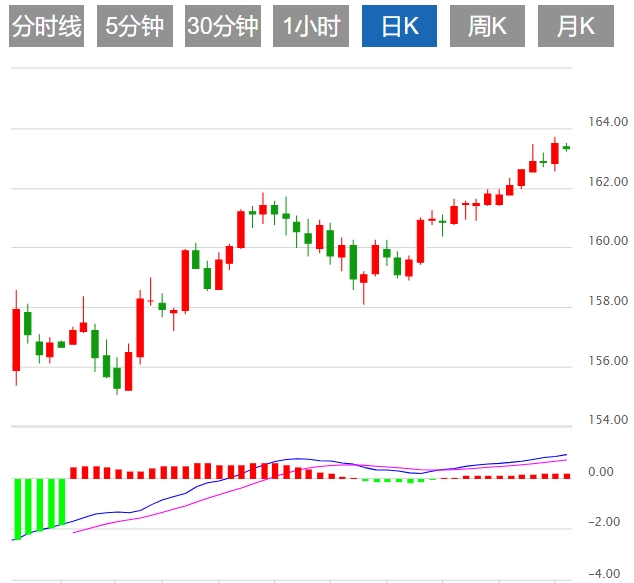Click the 162.00 price axis label

click(x=608, y=182)
